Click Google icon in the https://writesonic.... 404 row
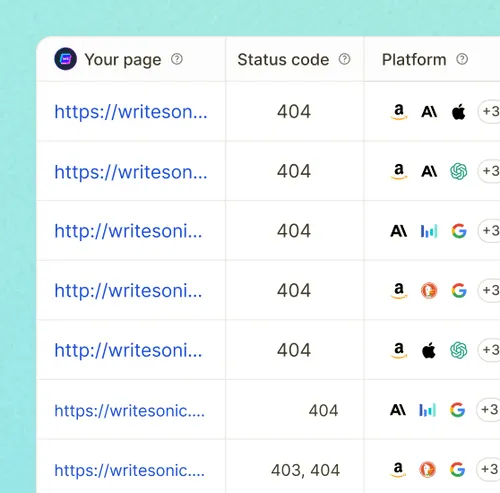Image resolution: width=500 pixels, height=493 pixels. point(457,410)
